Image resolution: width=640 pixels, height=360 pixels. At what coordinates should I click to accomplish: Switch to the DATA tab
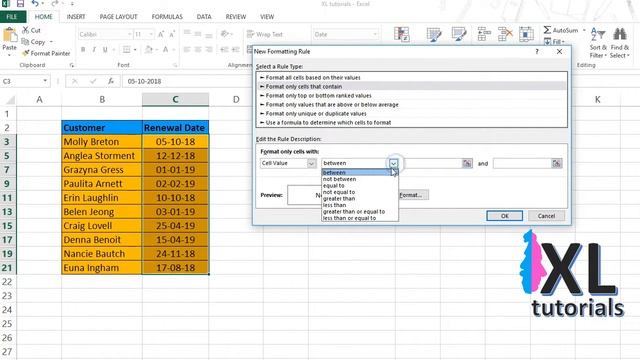[204, 17]
